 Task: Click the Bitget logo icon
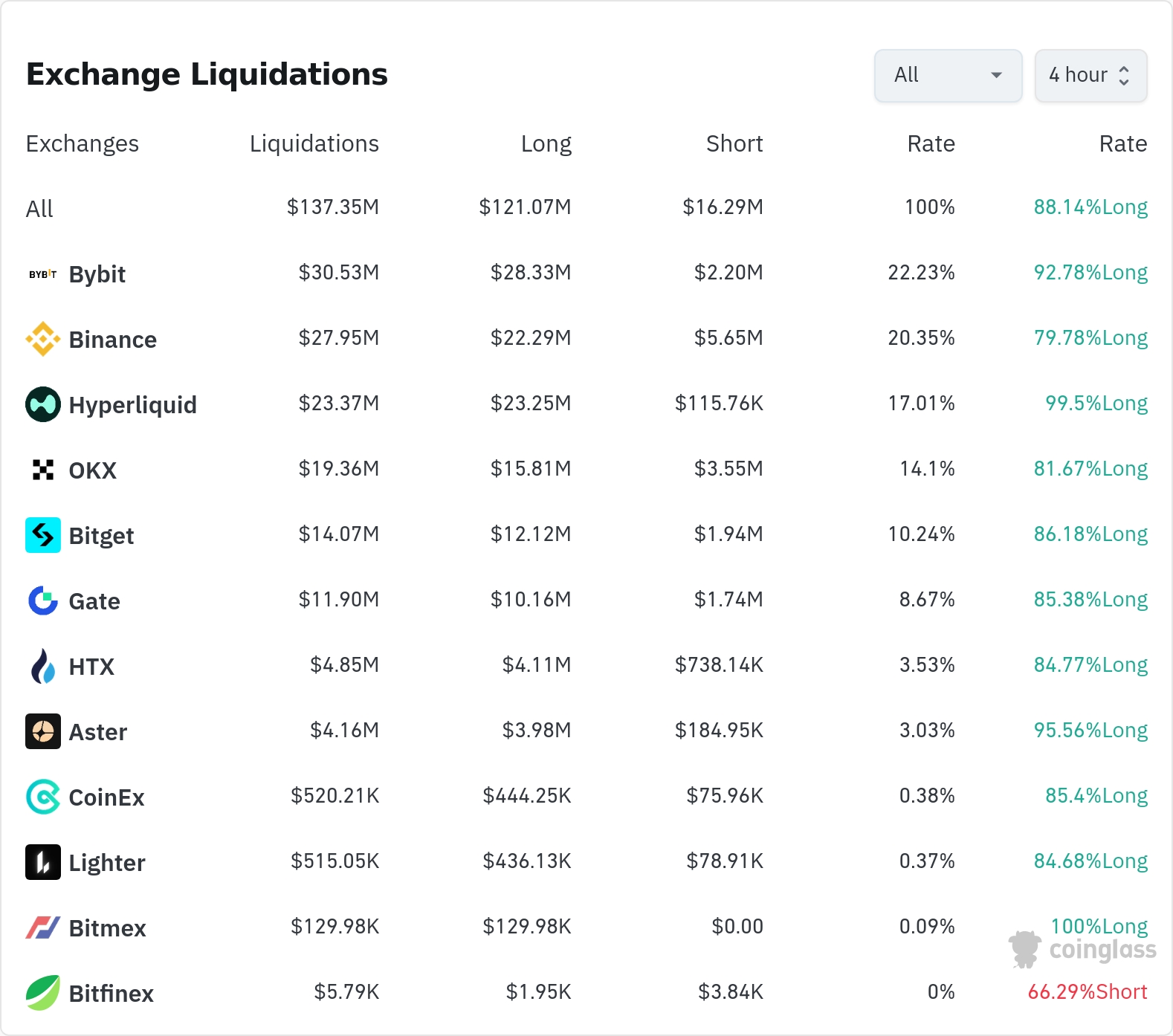43,535
